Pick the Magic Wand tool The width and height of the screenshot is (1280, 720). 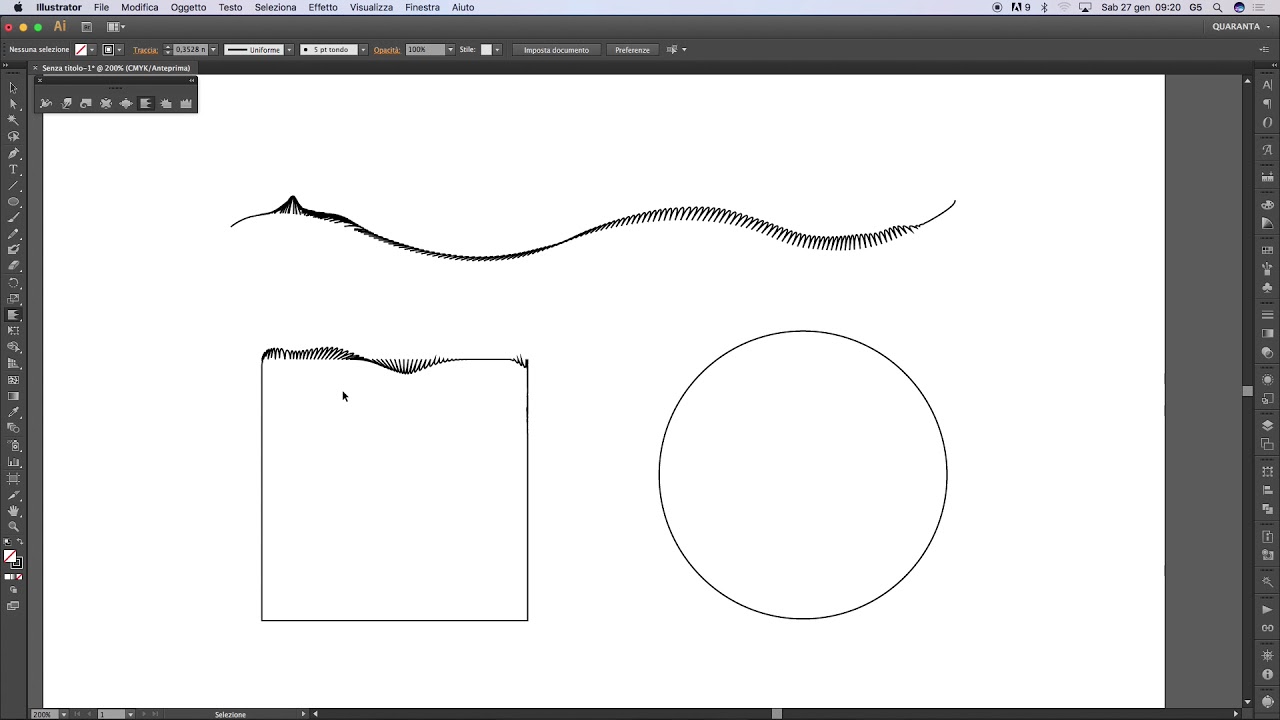point(13,120)
